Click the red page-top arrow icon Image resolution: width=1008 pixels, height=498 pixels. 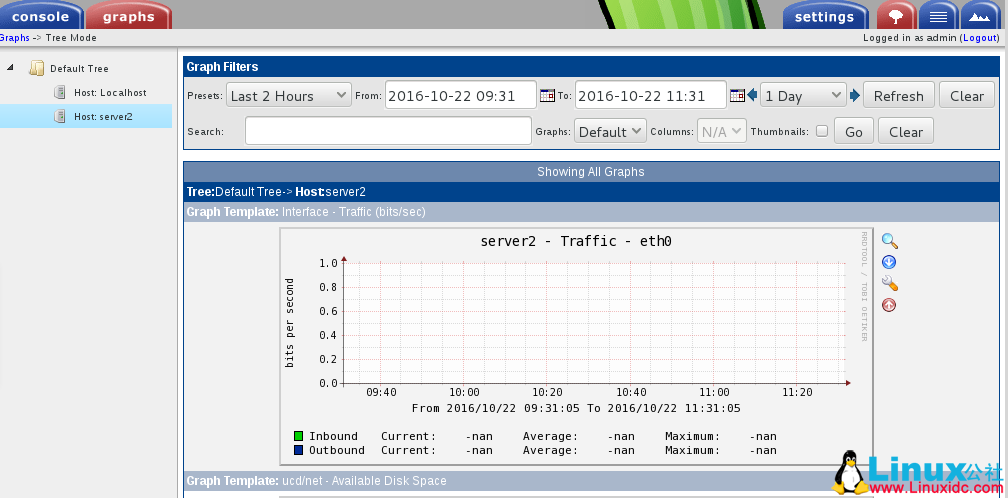(889, 305)
